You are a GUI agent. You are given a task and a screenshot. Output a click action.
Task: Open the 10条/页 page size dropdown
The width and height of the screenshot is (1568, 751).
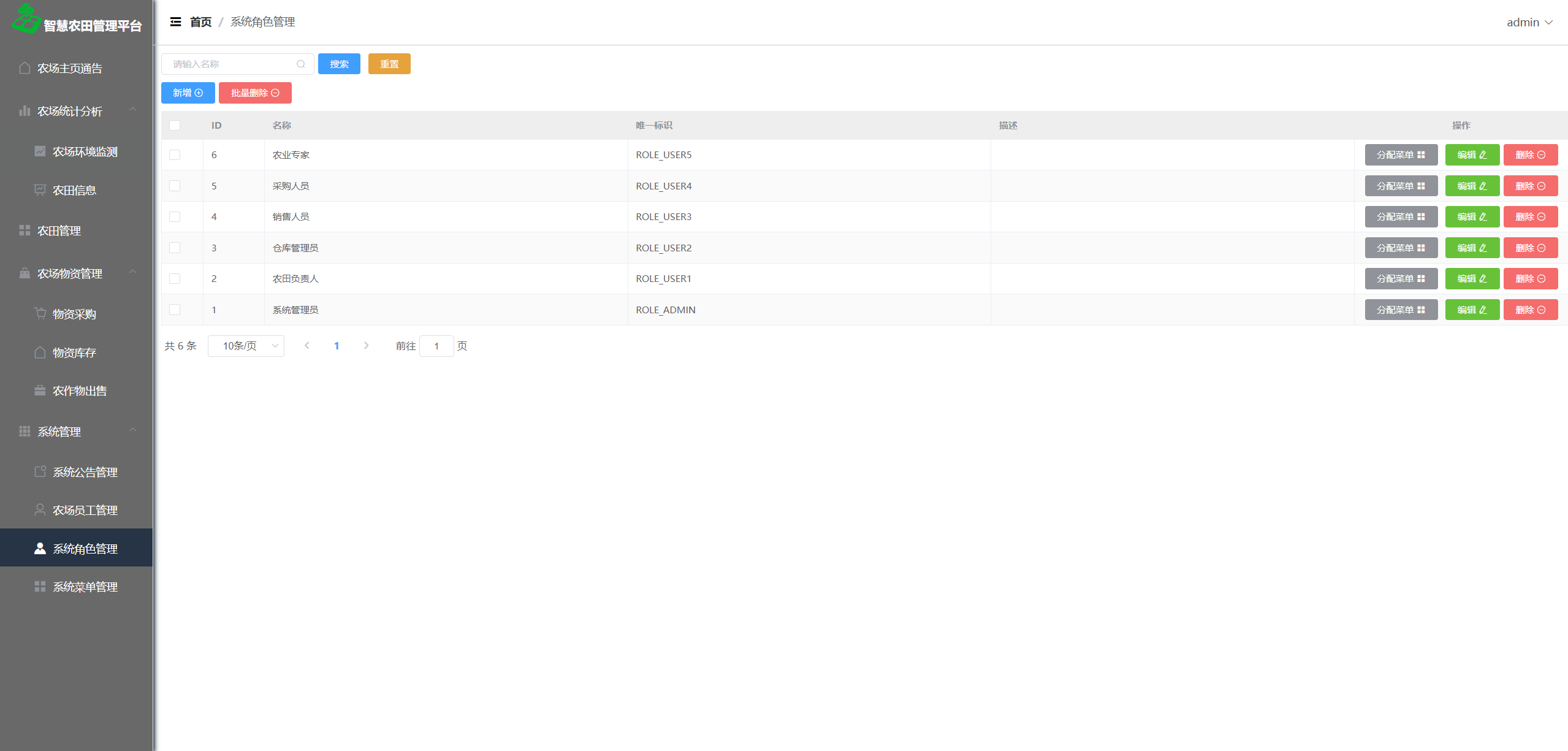[x=246, y=346]
